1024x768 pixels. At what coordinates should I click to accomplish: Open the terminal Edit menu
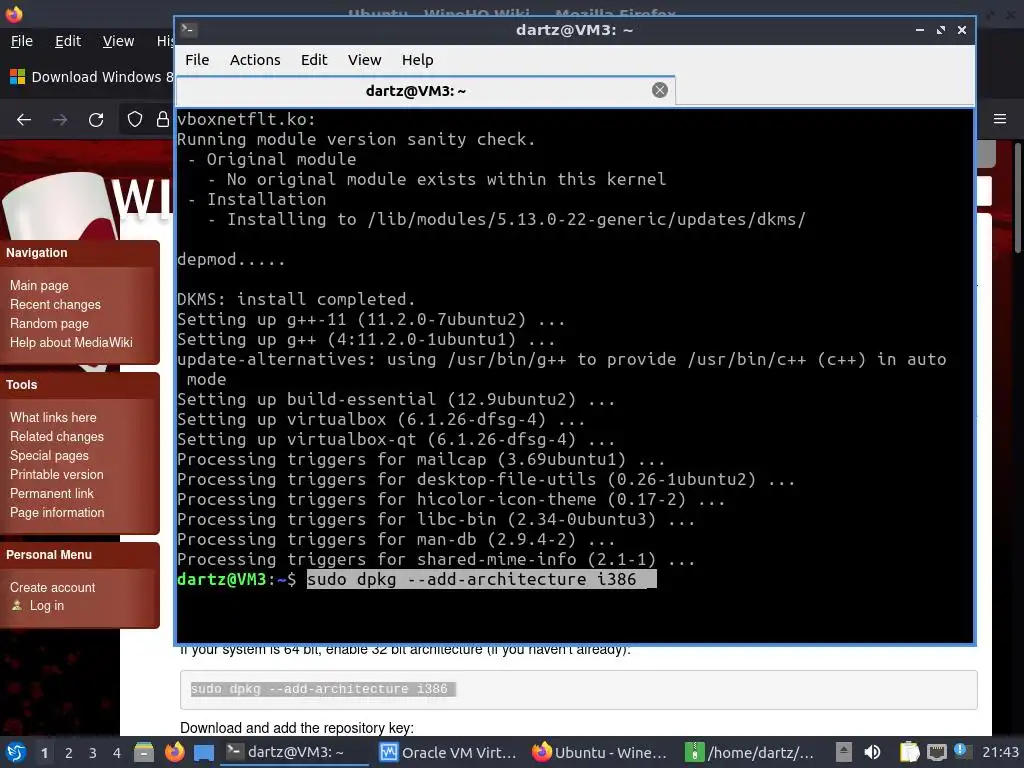tap(314, 60)
